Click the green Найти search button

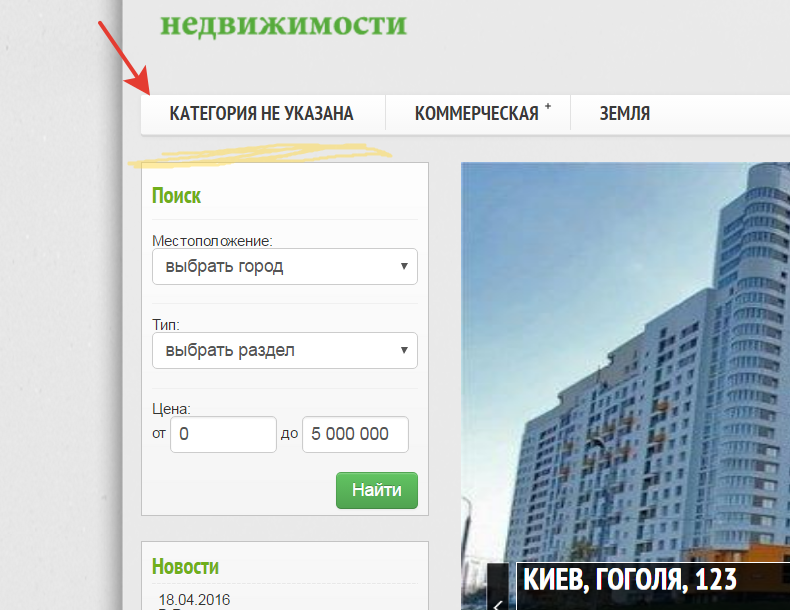pyautogui.click(x=377, y=490)
